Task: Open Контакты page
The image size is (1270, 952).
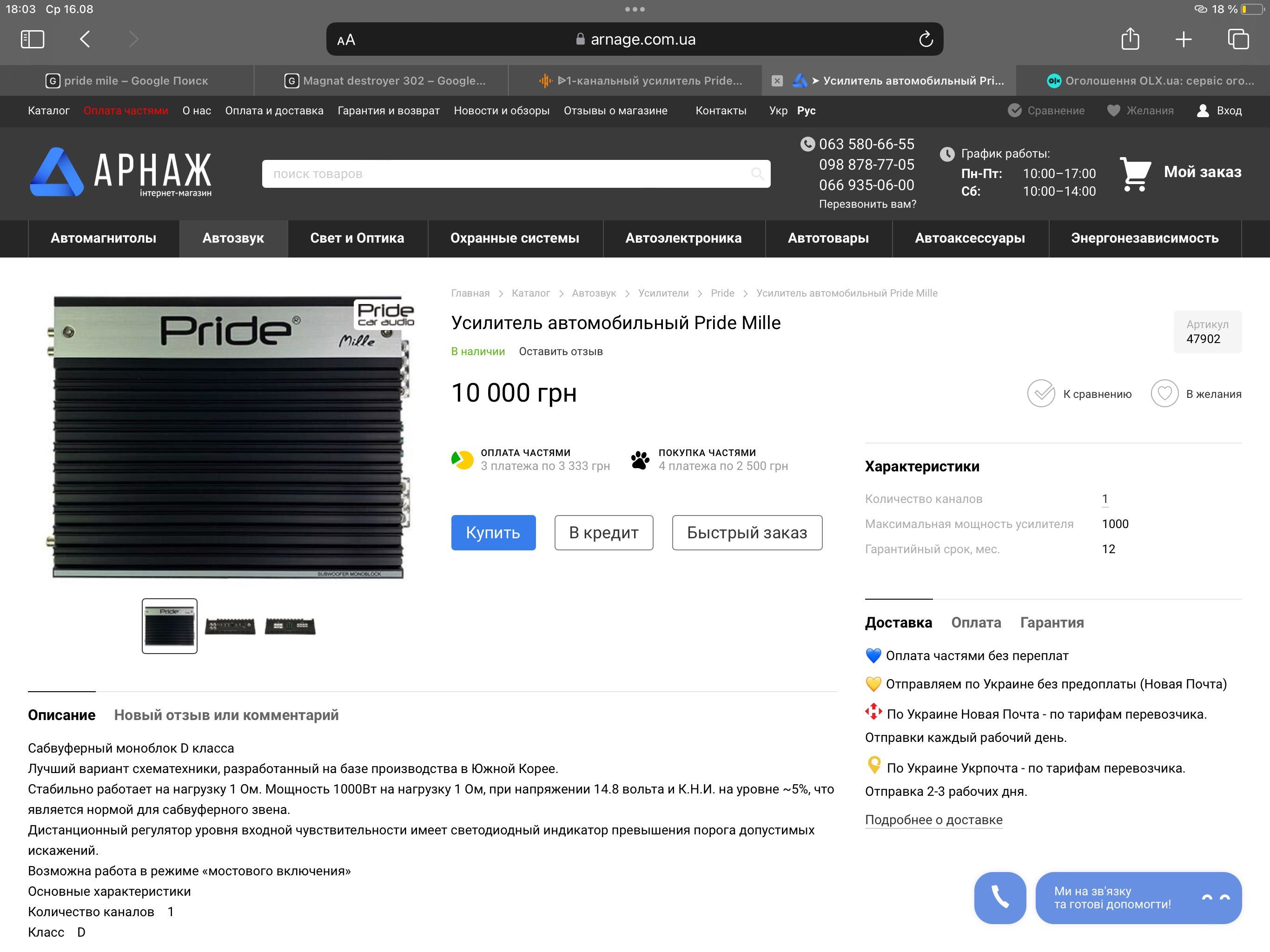Action: pyautogui.click(x=721, y=111)
